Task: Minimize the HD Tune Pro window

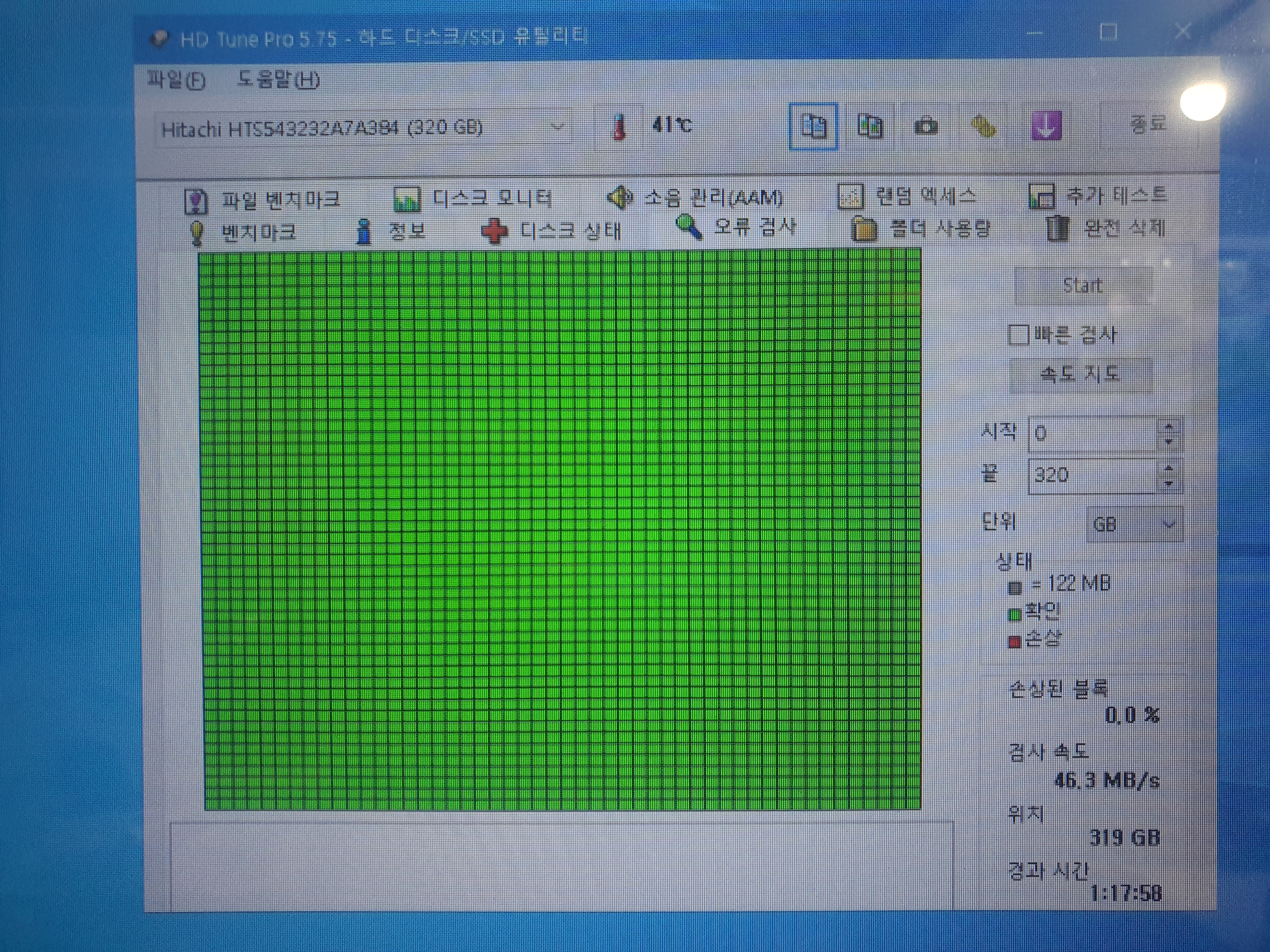Action: [x=1035, y=33]
